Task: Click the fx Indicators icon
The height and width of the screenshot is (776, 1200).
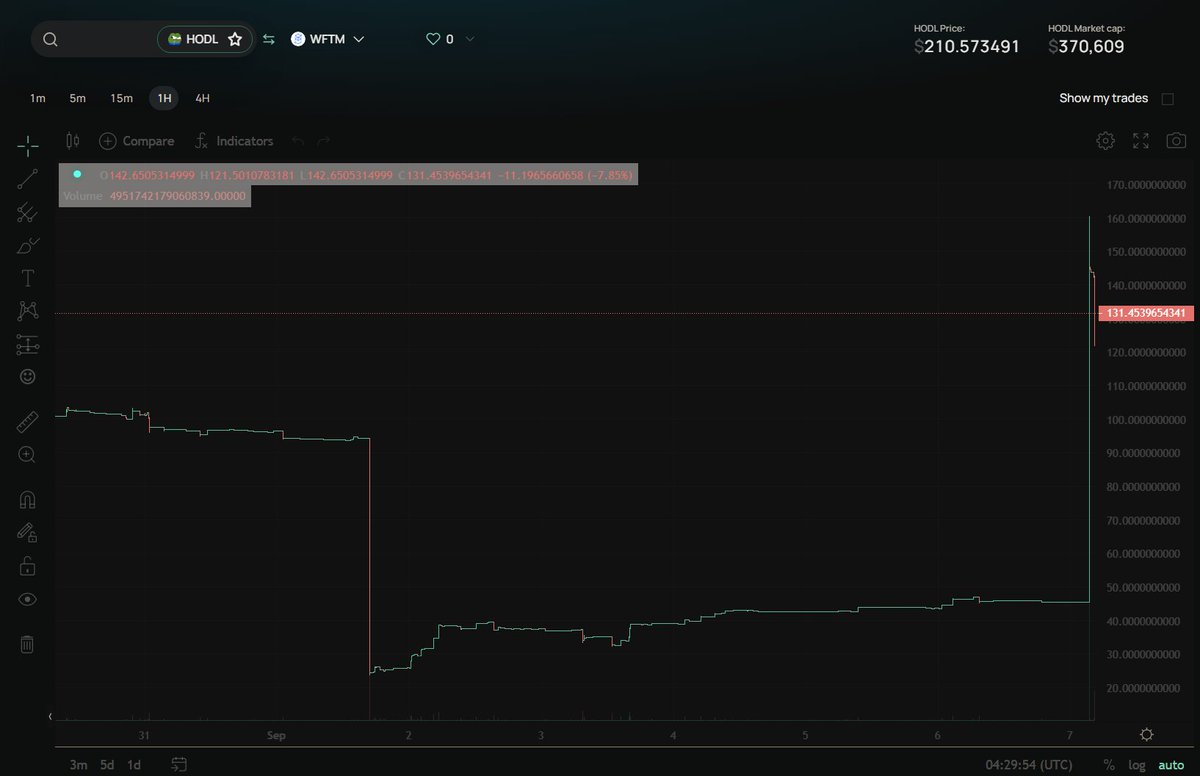Action: coord(201,141)
